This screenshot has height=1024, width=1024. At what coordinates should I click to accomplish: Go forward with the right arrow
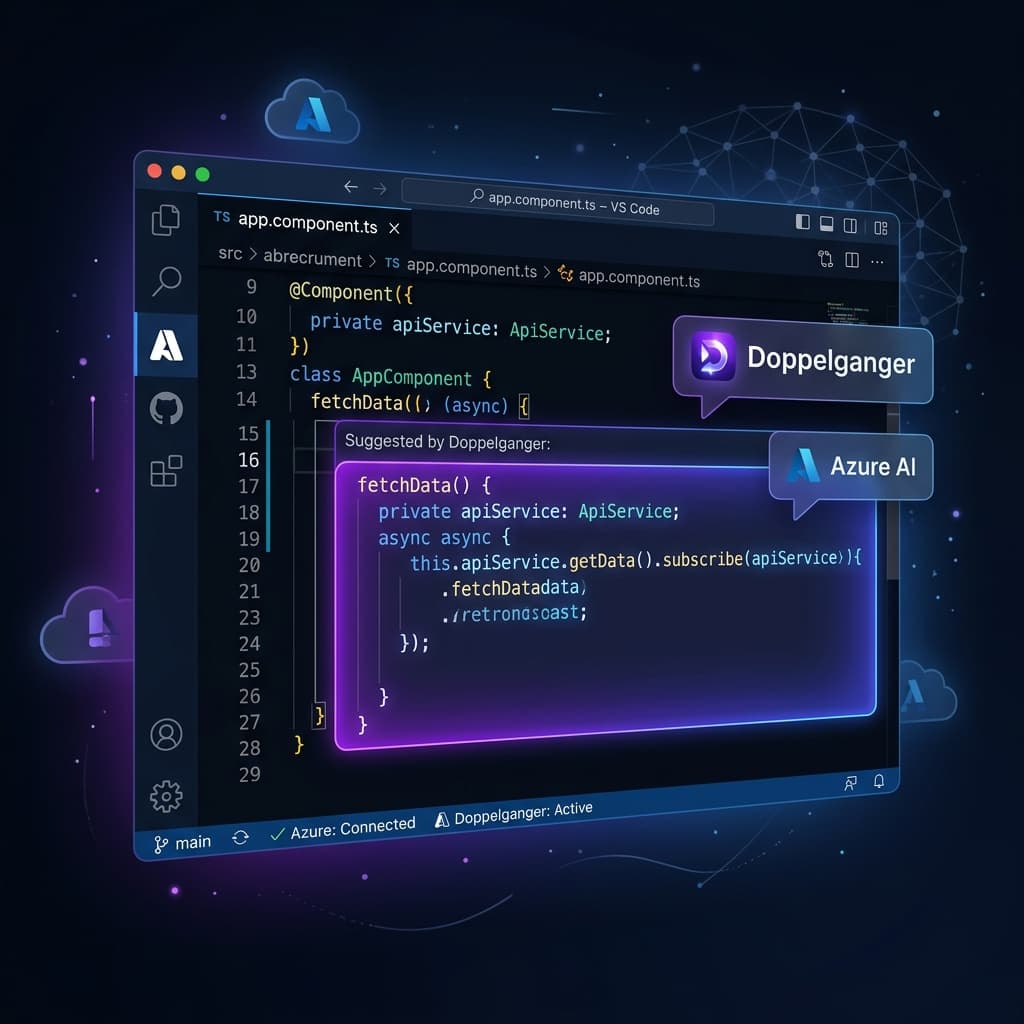pos(380,189)
